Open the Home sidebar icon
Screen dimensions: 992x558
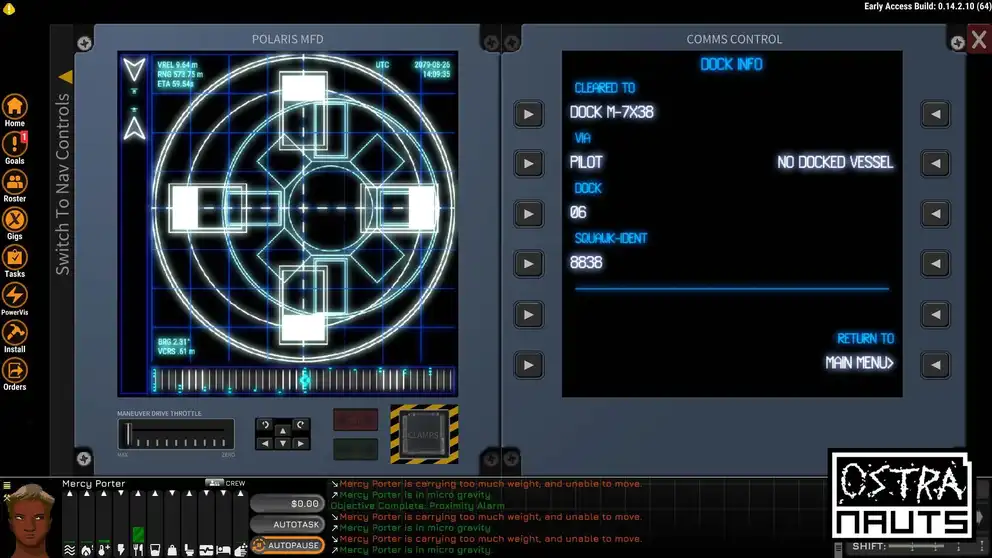point(15,108)
